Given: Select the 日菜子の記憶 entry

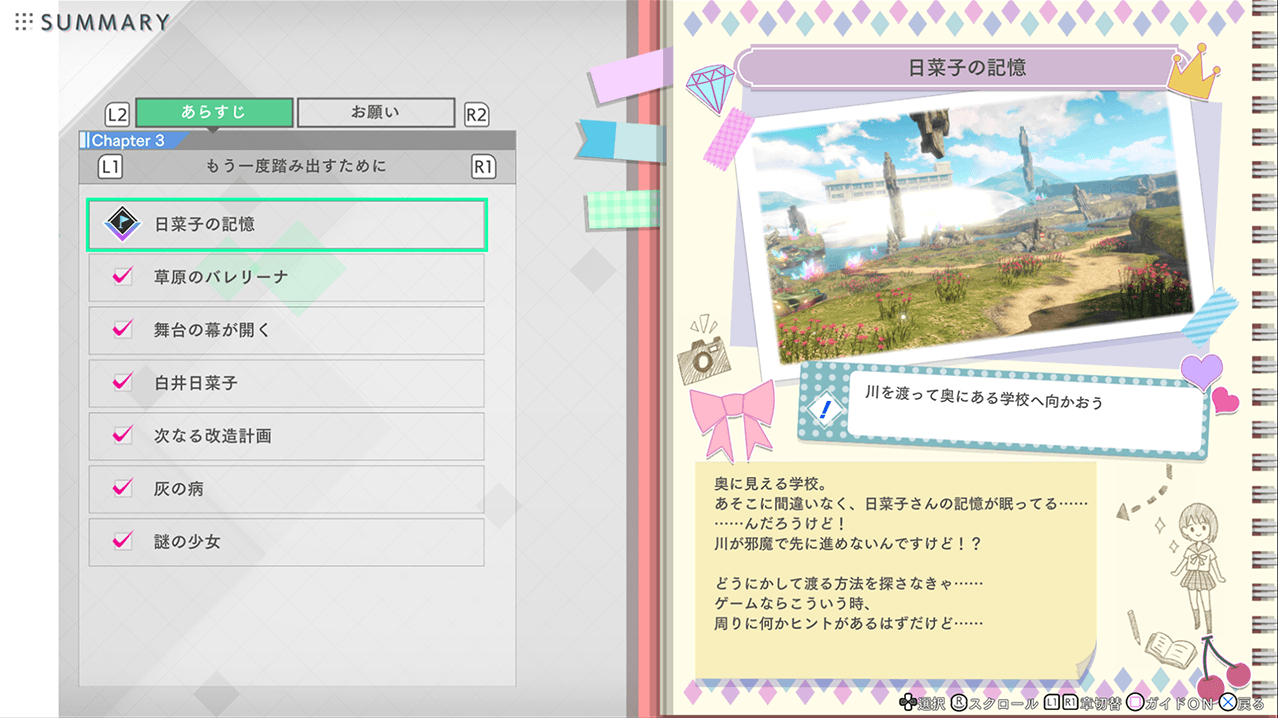Looking at the screenshot, I should [x=287, y=225].
